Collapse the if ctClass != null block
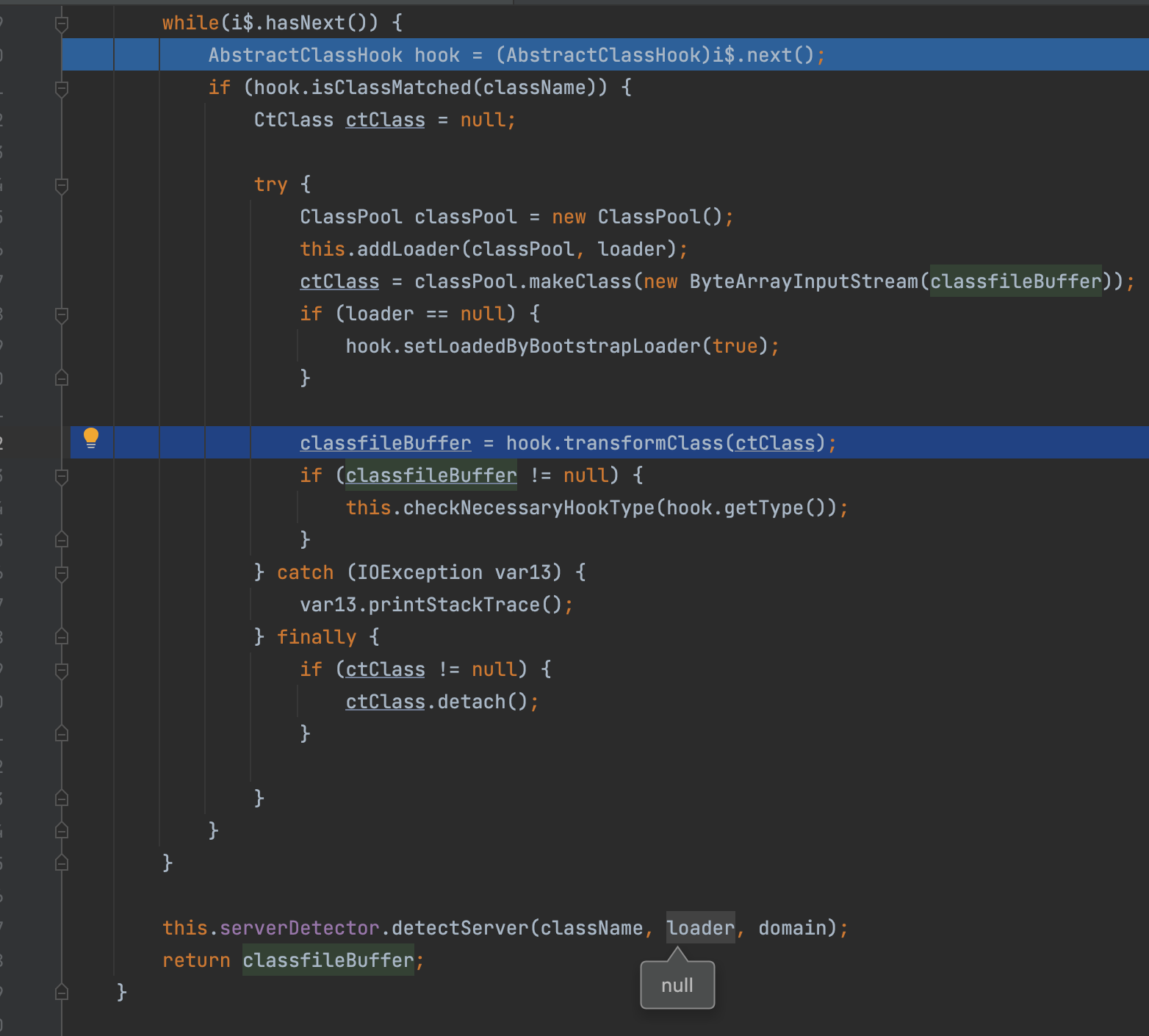The width and height of the screenshot is (1149, 1036). click(62, 670)
